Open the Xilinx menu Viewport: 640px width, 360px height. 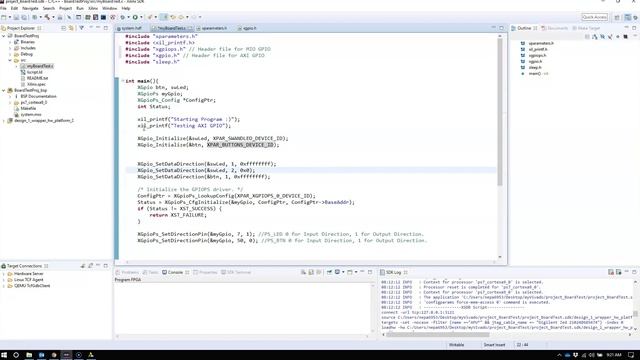[x=93, y=8]
